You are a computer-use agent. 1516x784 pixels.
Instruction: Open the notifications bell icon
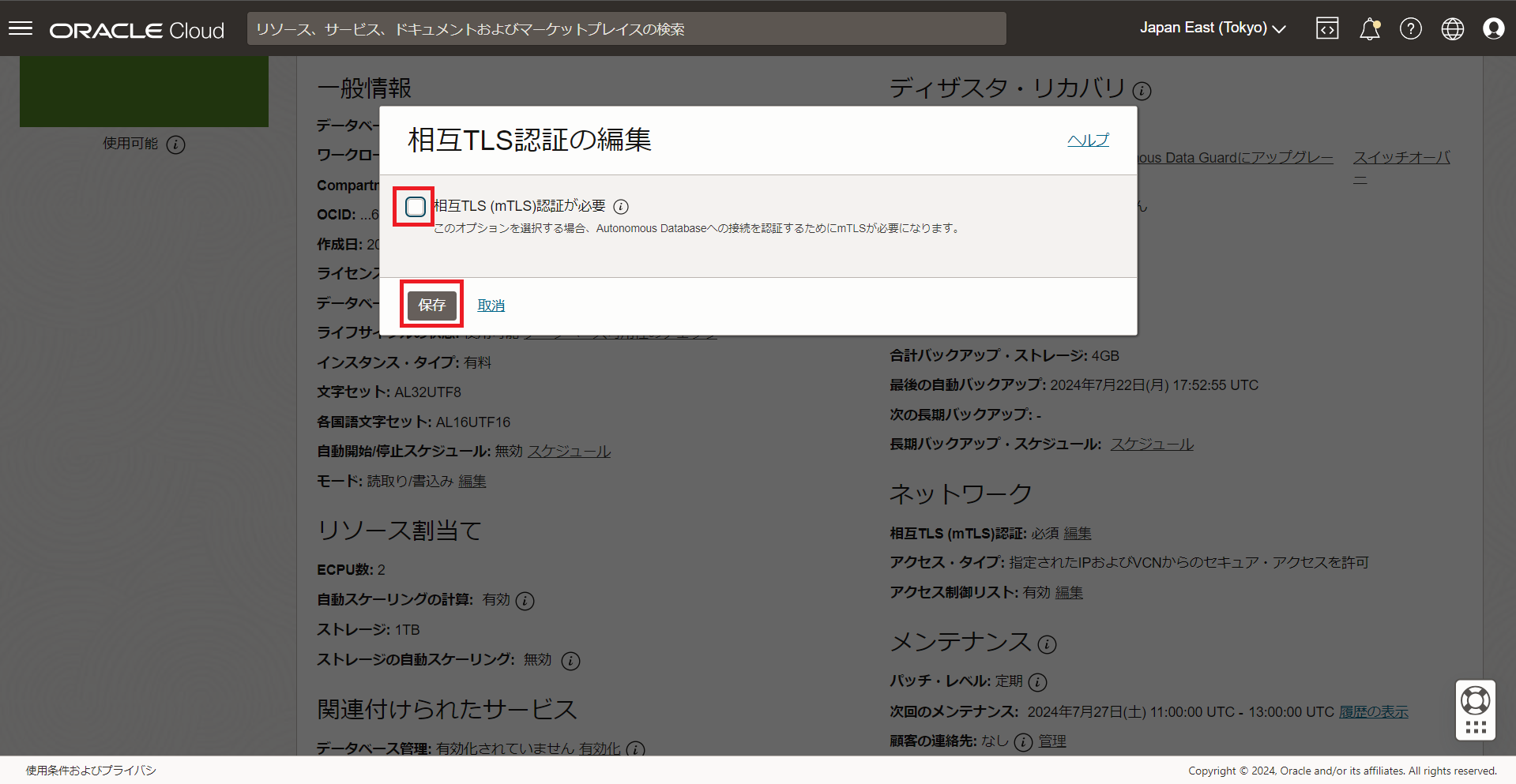point(1369,28)
